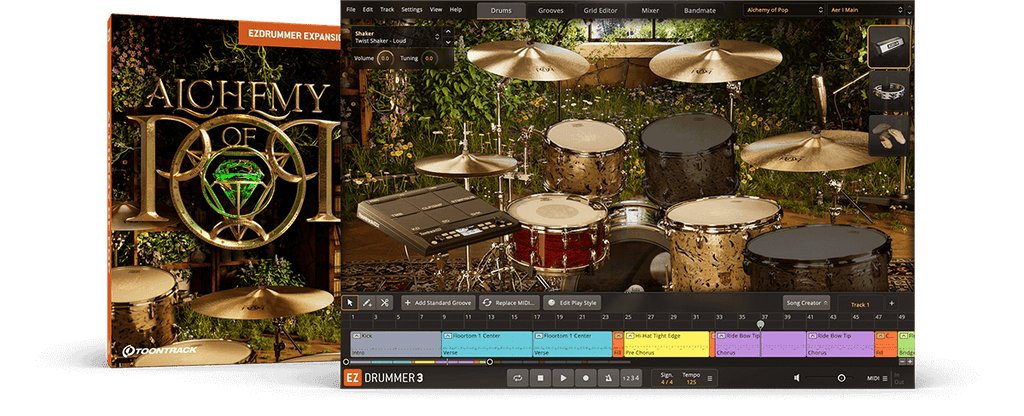Screen dimensions: 1024x416
Task: Select the shaker percussion thumbnail
Action: tap(889, 47)
